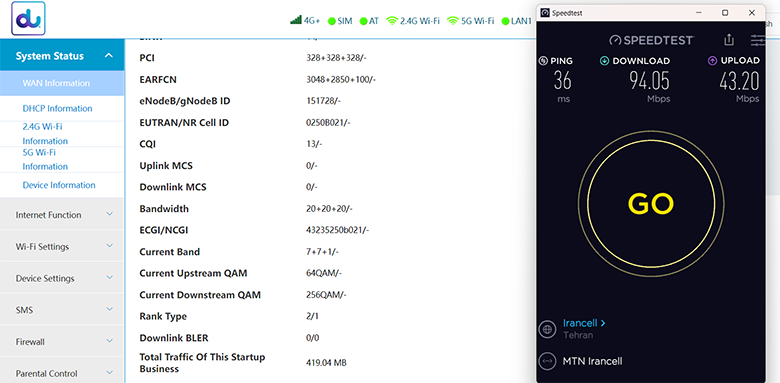This screenshot has height=383, width=780.
Task: Expand the Firewall menu
Action: (62, 342)
